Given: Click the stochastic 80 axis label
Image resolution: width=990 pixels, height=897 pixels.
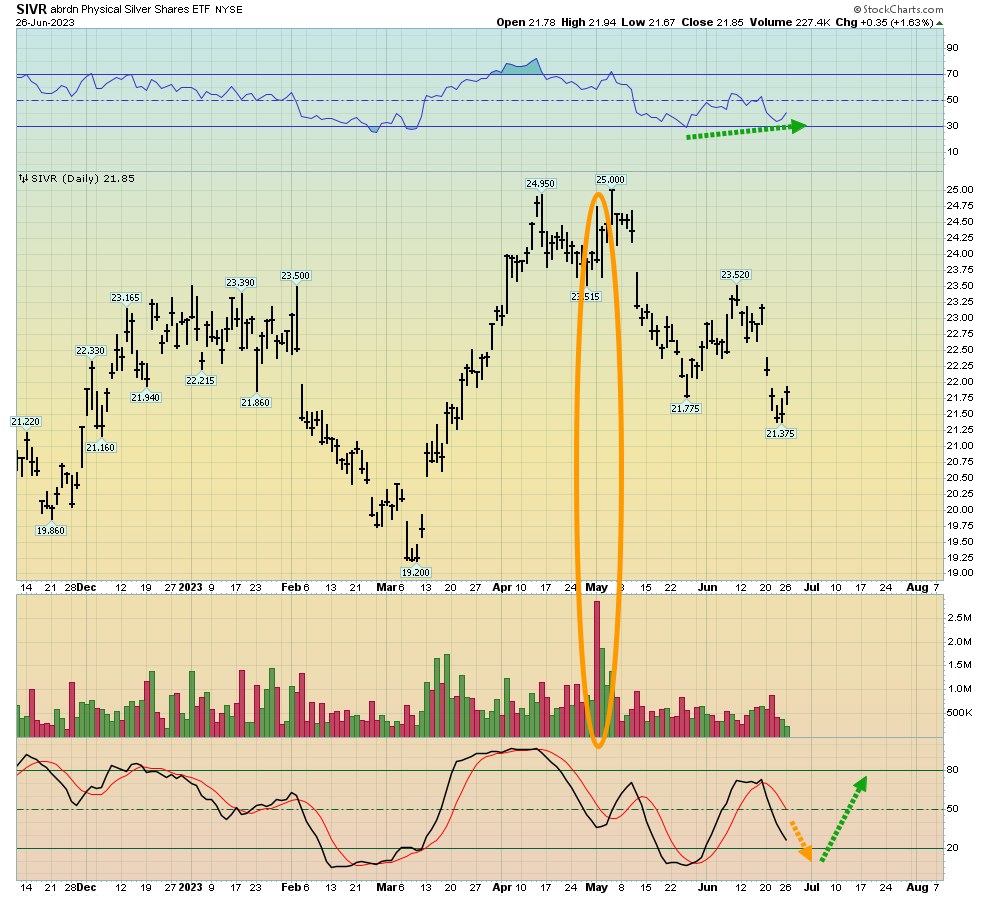Looking at the screenshot, I should 952,769.
